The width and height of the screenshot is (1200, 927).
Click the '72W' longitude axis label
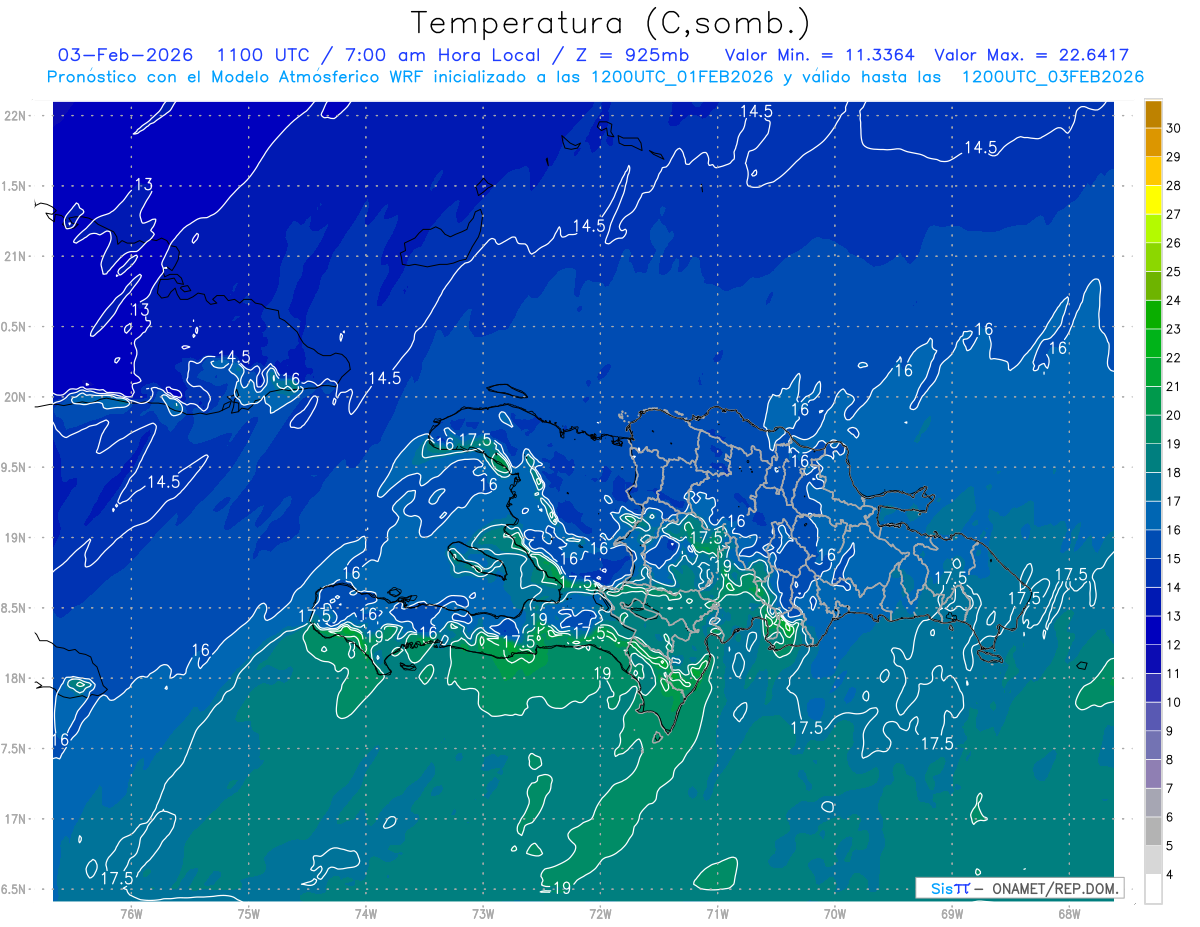click(x=601, y=914)
